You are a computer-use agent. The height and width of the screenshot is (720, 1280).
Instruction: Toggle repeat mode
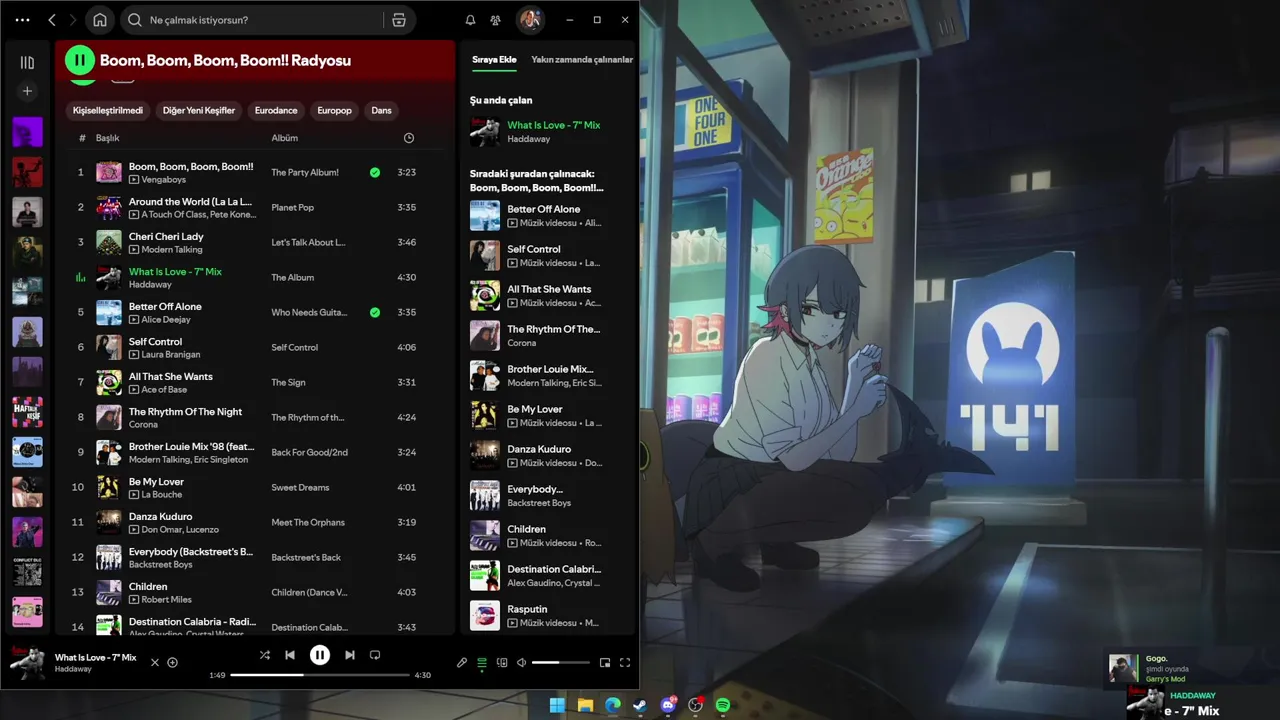tap(375, 655)
